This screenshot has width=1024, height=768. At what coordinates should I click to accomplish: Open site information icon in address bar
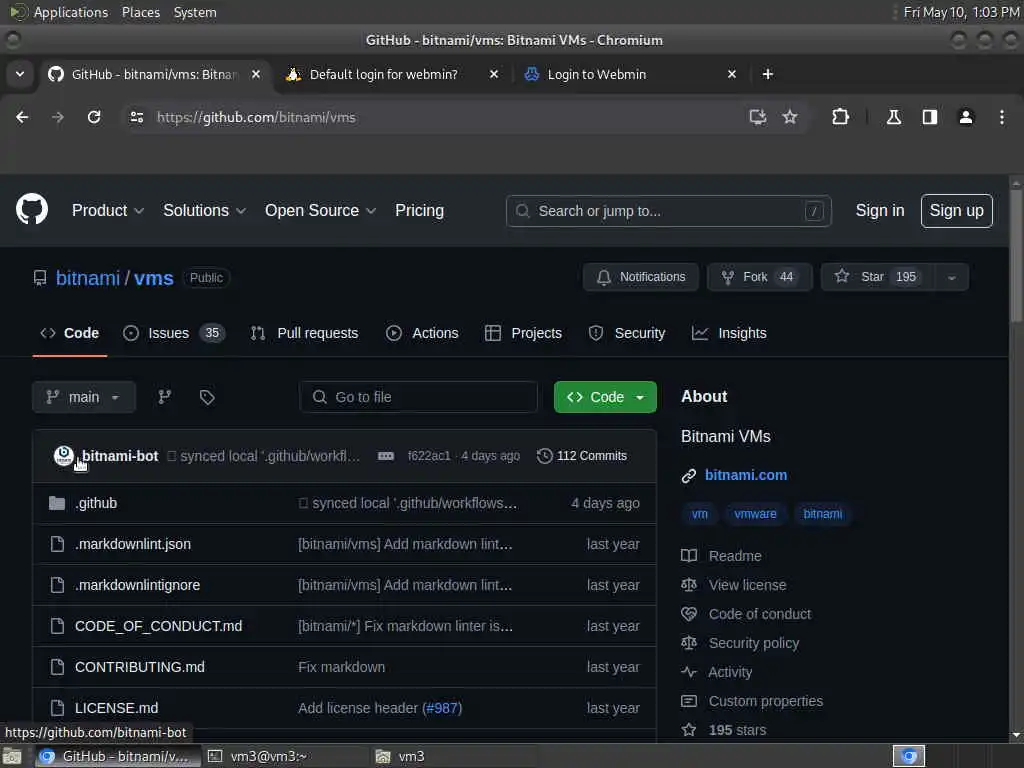point(136,118)
